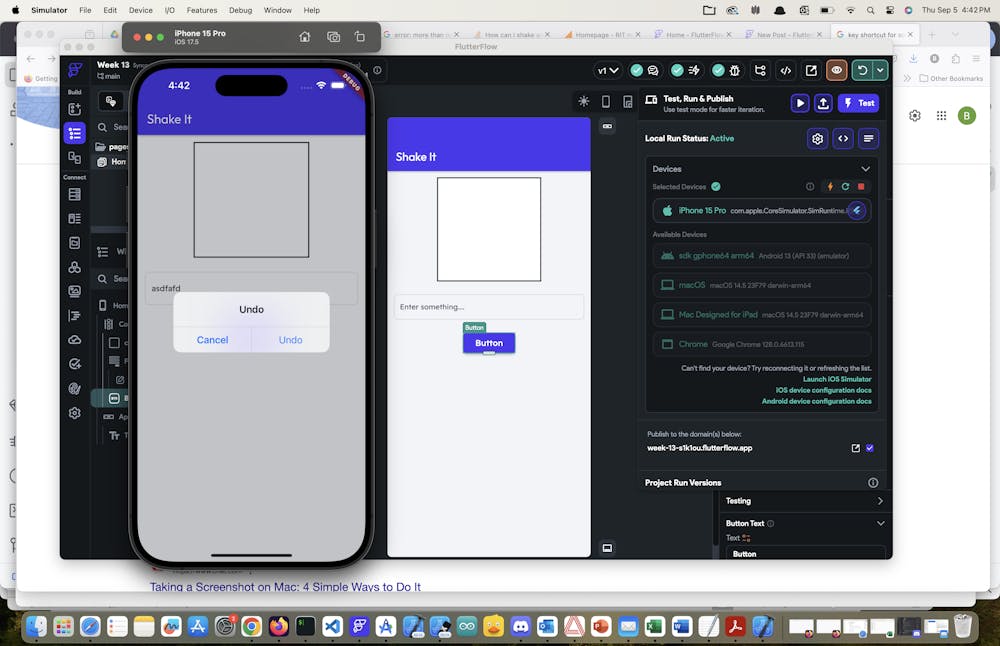Open iOS device configuration docs link

point(823,390)
